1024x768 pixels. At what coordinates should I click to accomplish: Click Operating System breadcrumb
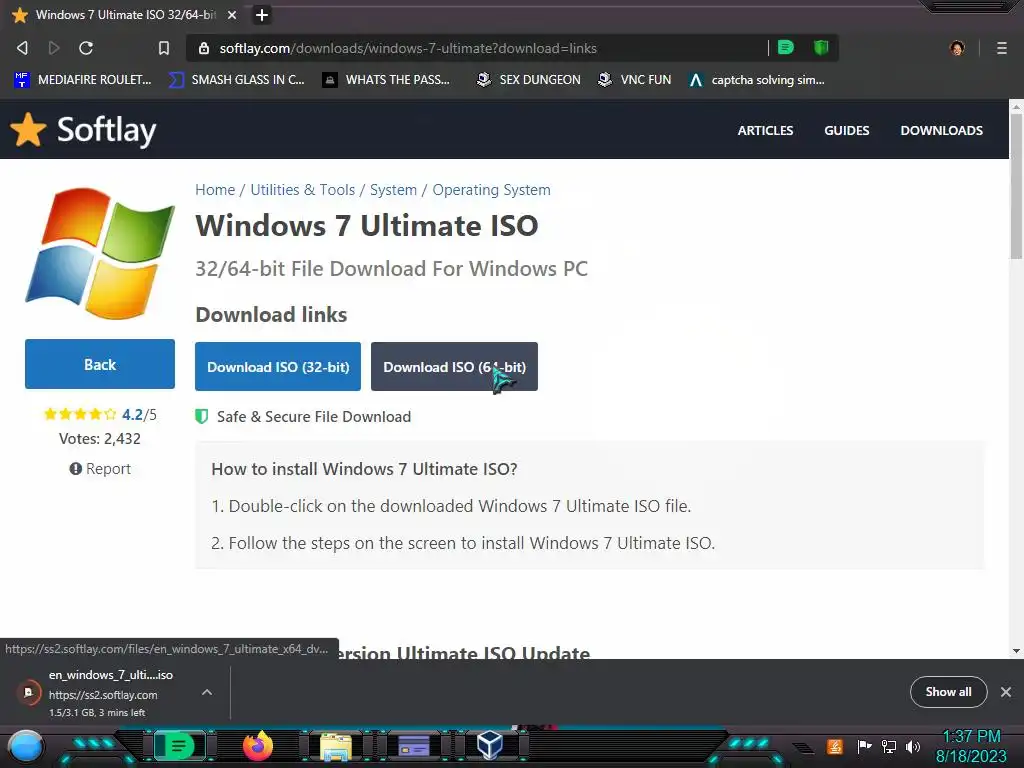[491, 189]
